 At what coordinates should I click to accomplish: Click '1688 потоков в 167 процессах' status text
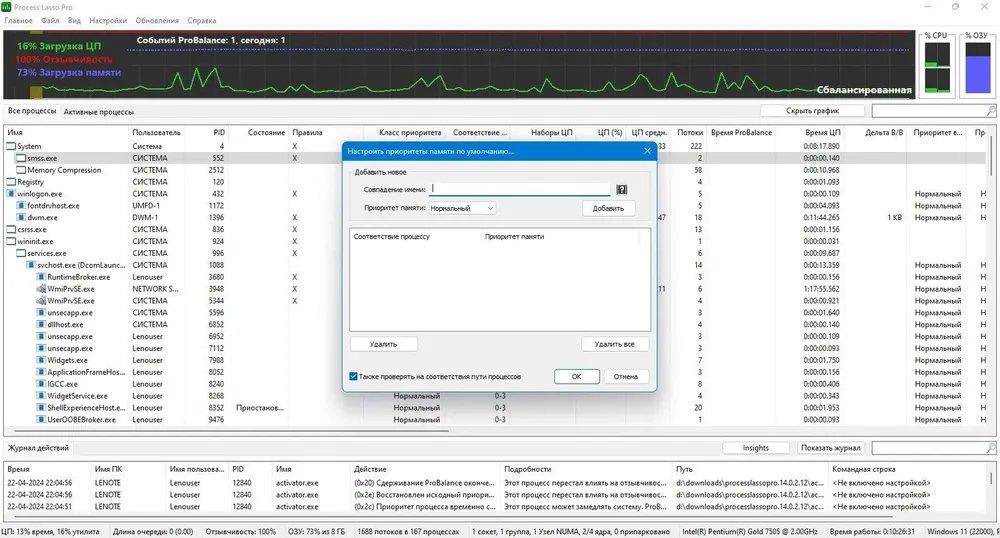point(408,532)
